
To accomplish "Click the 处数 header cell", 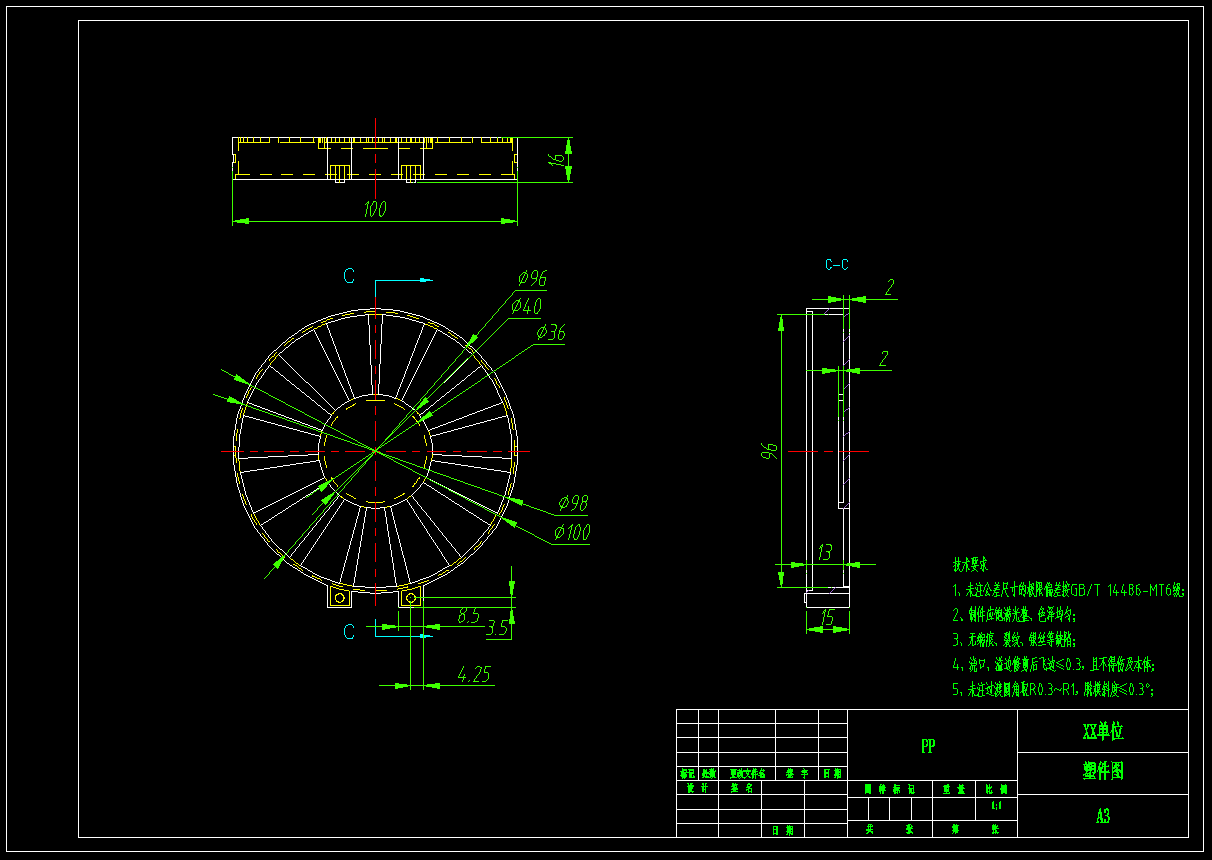I will point(708,774).
